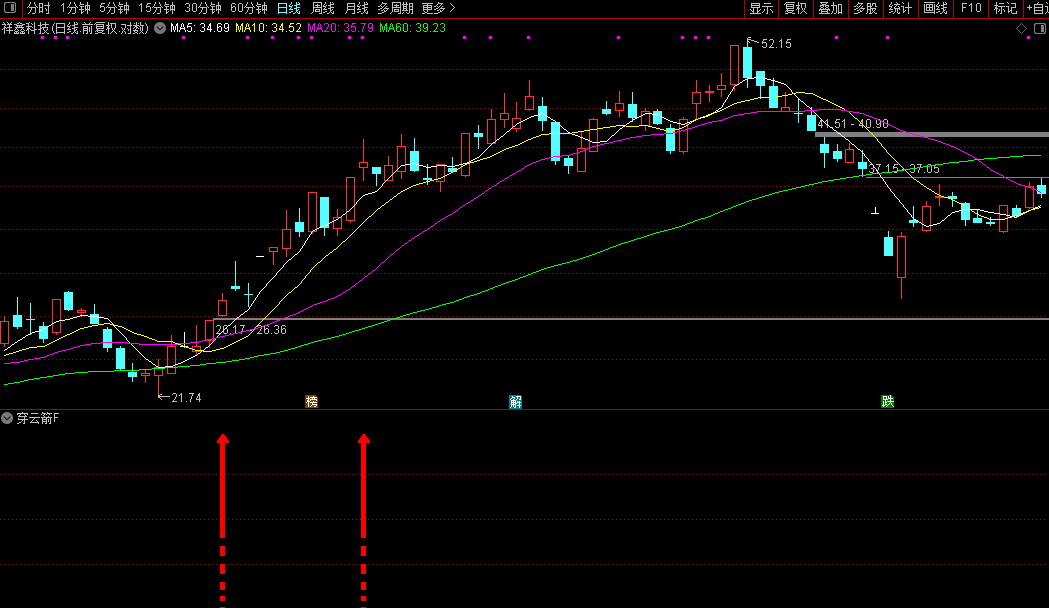
Task: Switch to the 30分钟 period tab
Action: (203, 8)
